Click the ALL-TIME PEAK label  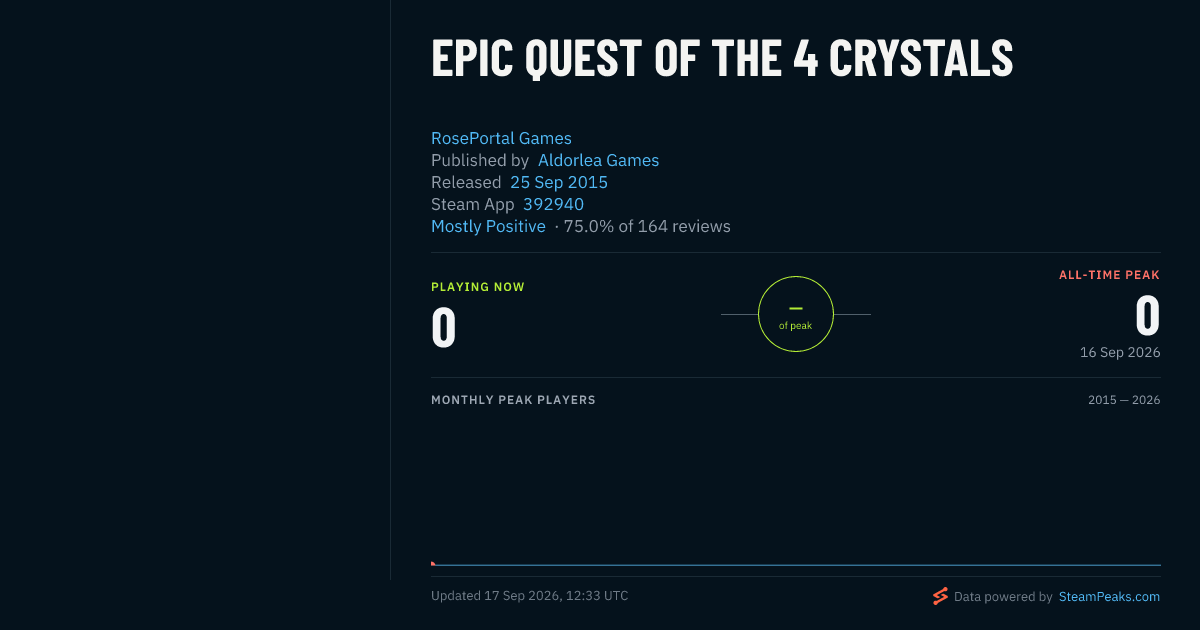click(1110, 275)
